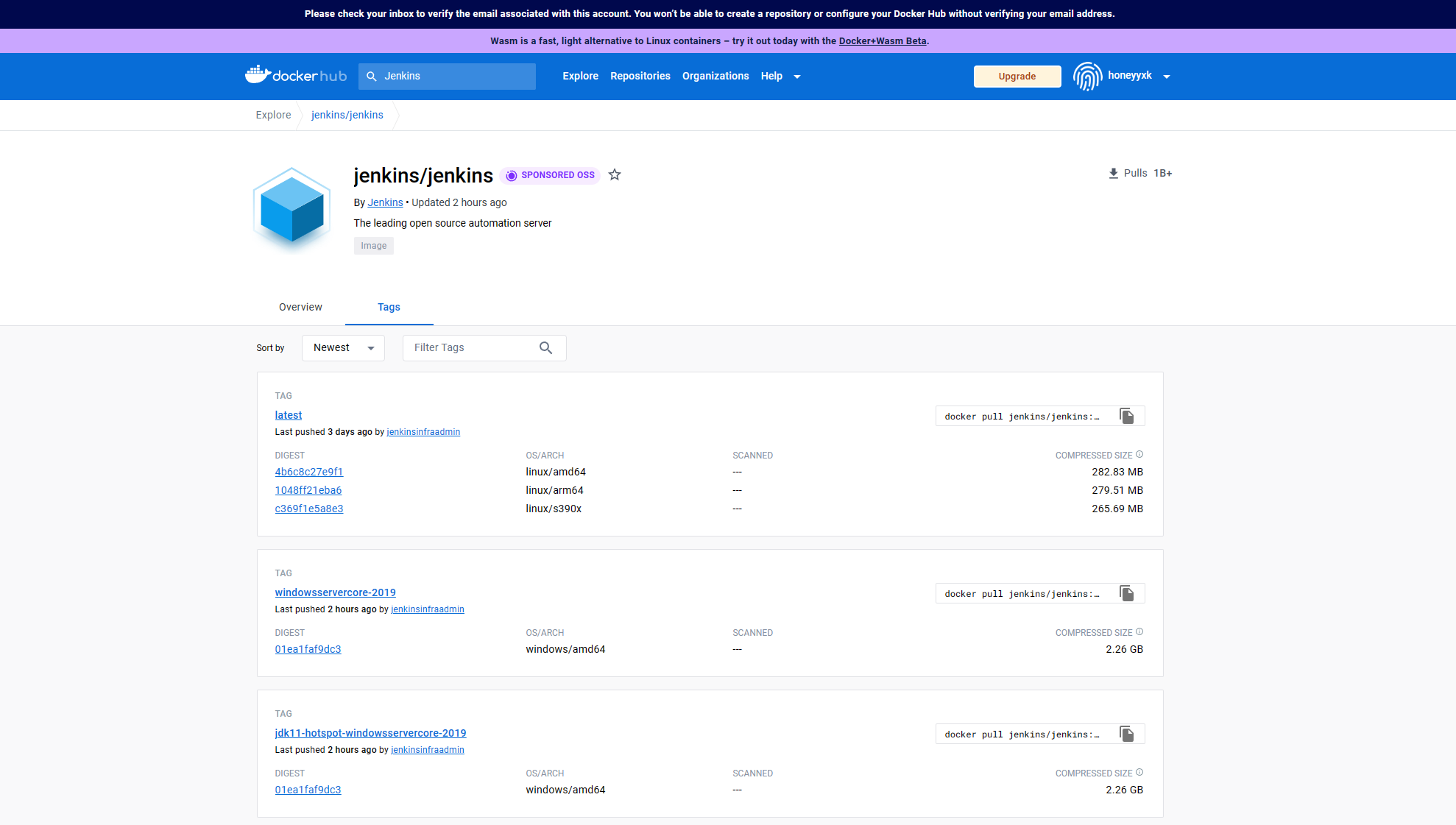Screen dimensions: 1456x825
Task: Click the Help menu label
Action: (771, 76)
